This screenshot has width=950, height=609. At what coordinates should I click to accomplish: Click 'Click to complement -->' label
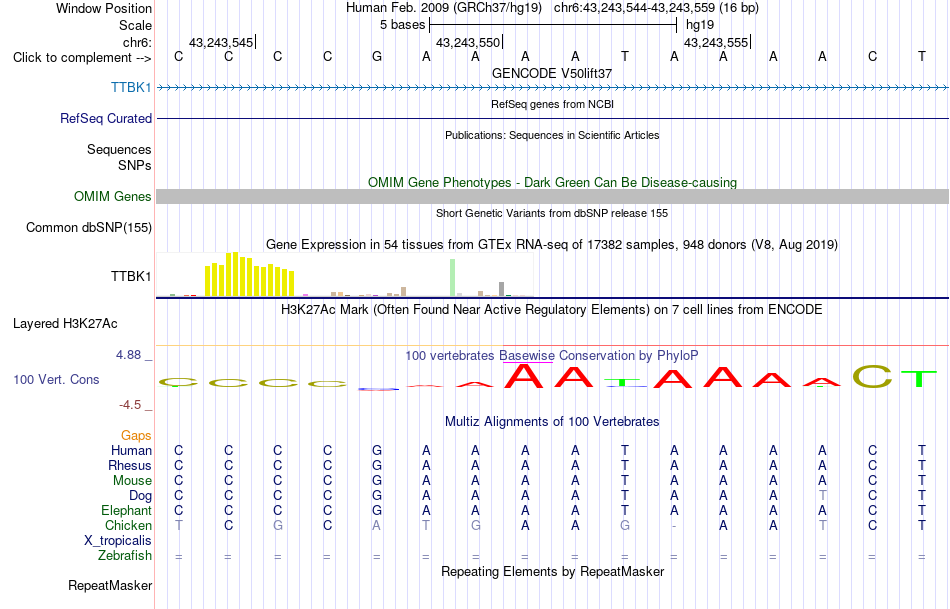[82, 58]
